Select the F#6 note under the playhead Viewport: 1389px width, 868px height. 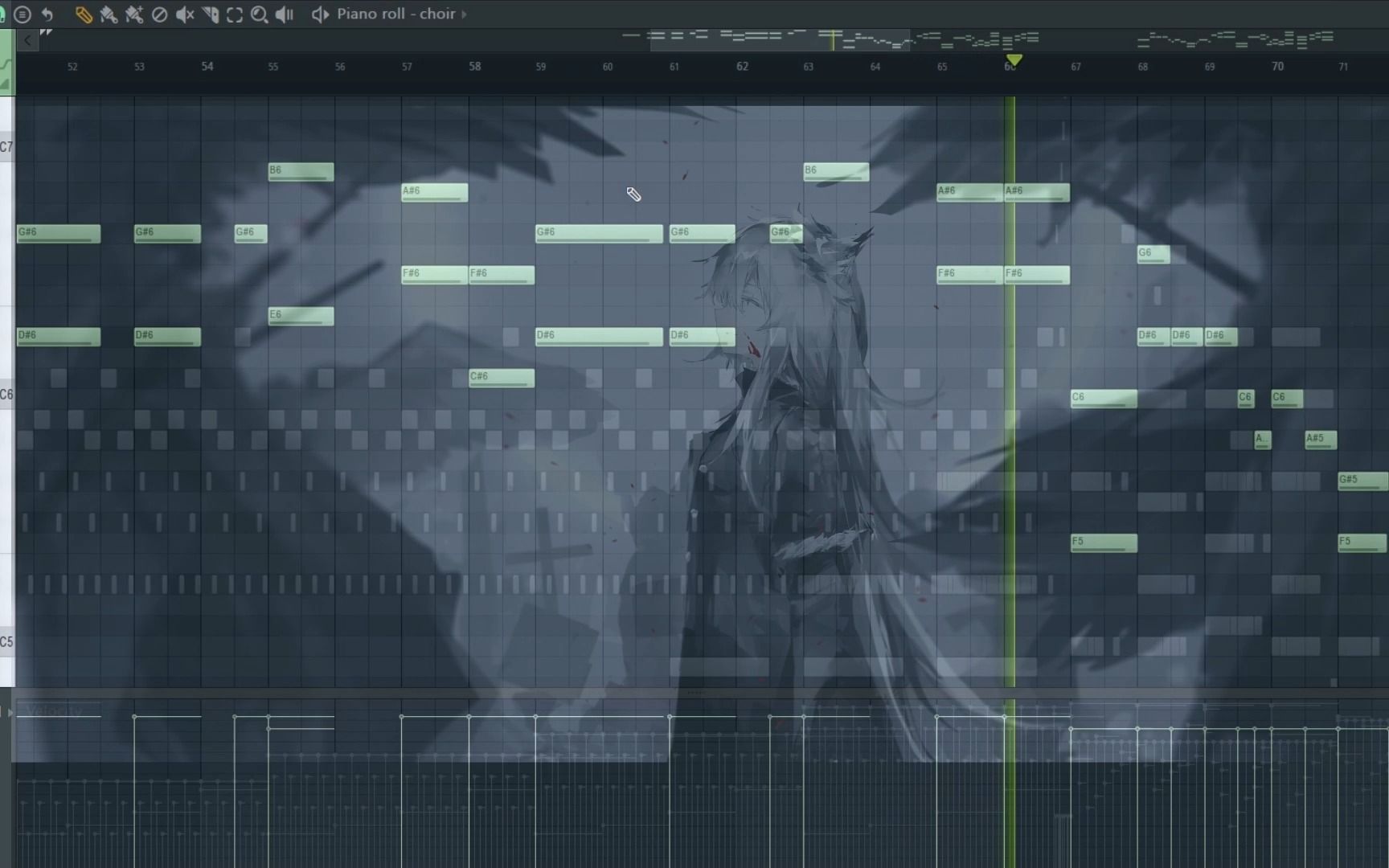1037,275
